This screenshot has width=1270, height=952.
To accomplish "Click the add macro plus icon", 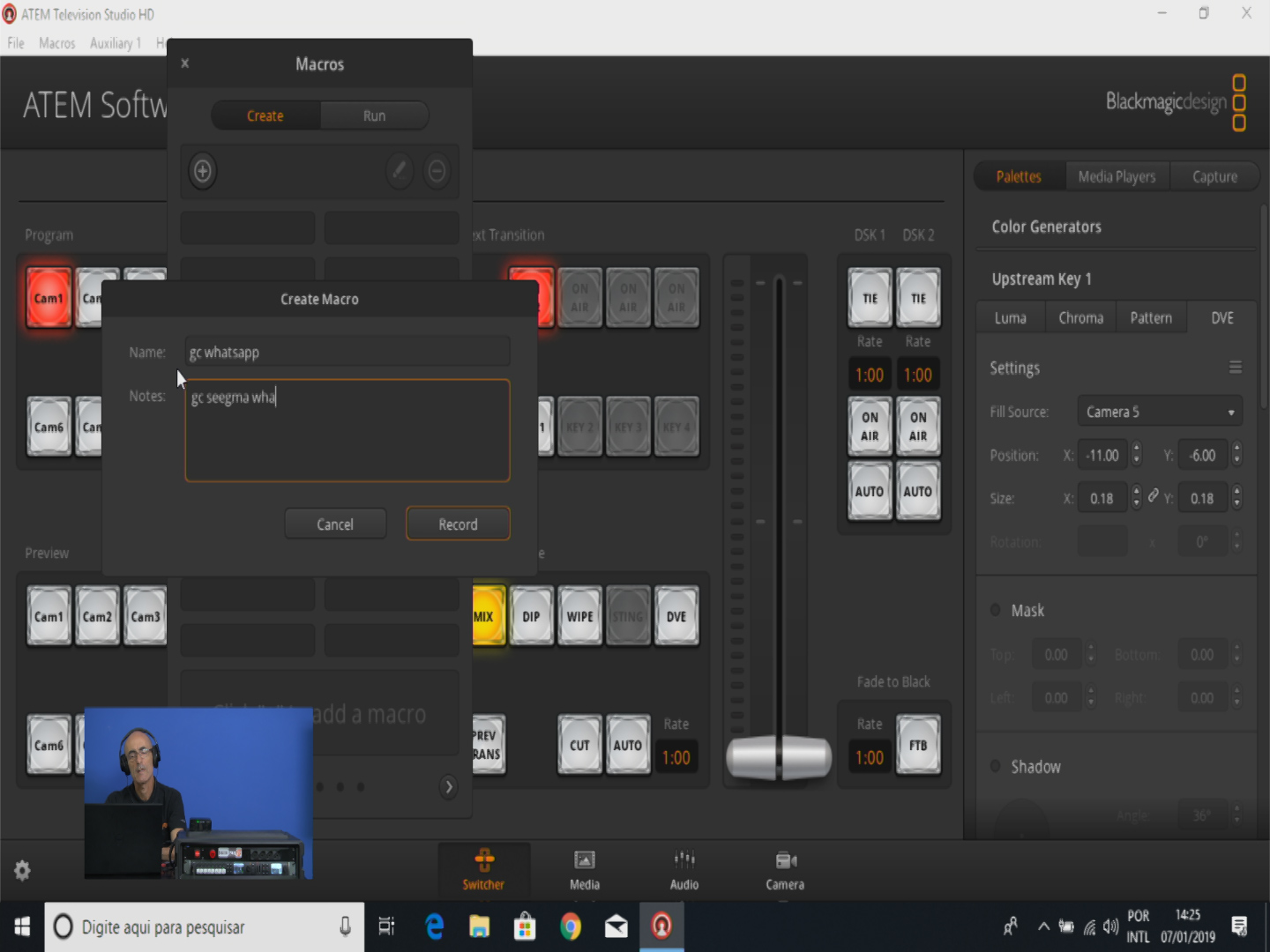I will [x=202, y=171].
